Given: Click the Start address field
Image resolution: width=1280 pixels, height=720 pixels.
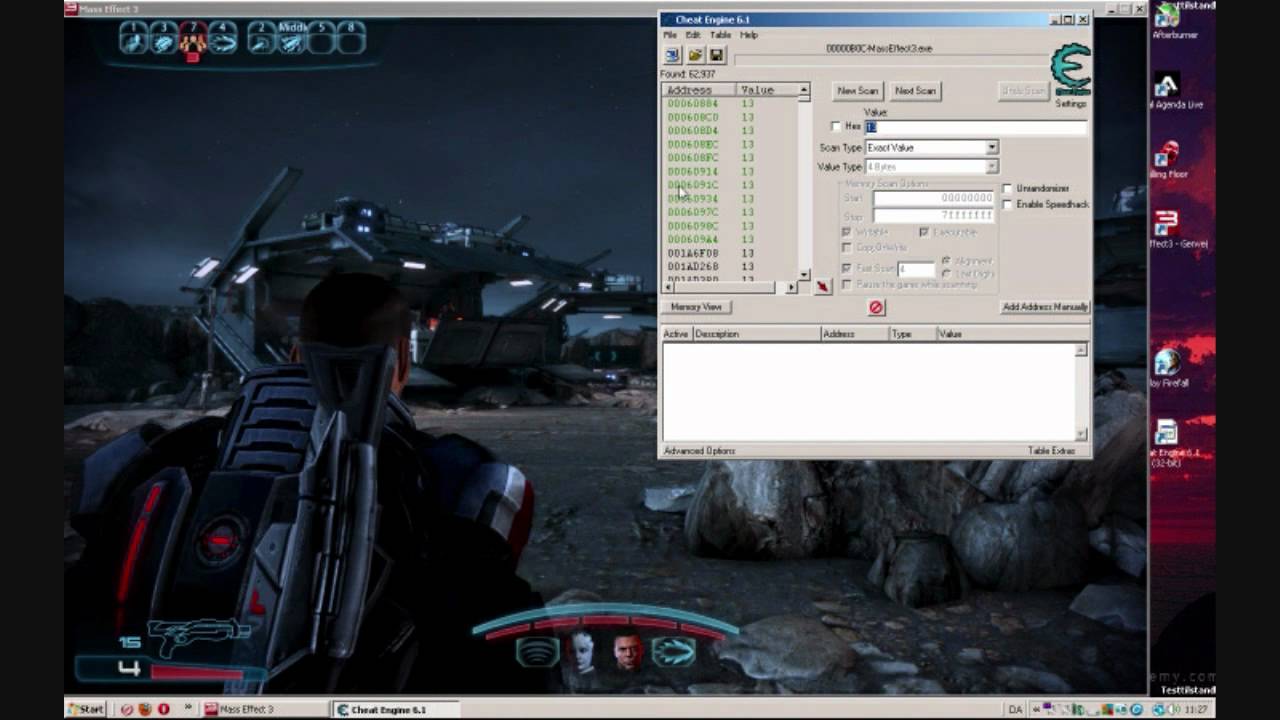Looking at the screenshot, I should pyautogui.click(x=933, y=198).
